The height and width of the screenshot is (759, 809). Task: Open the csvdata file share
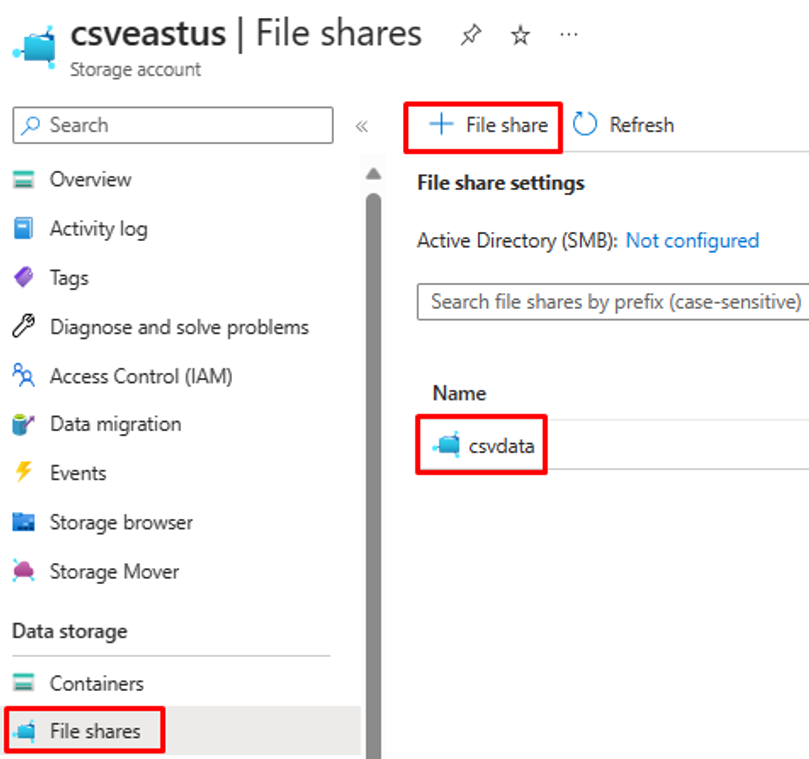click(501, 446)
